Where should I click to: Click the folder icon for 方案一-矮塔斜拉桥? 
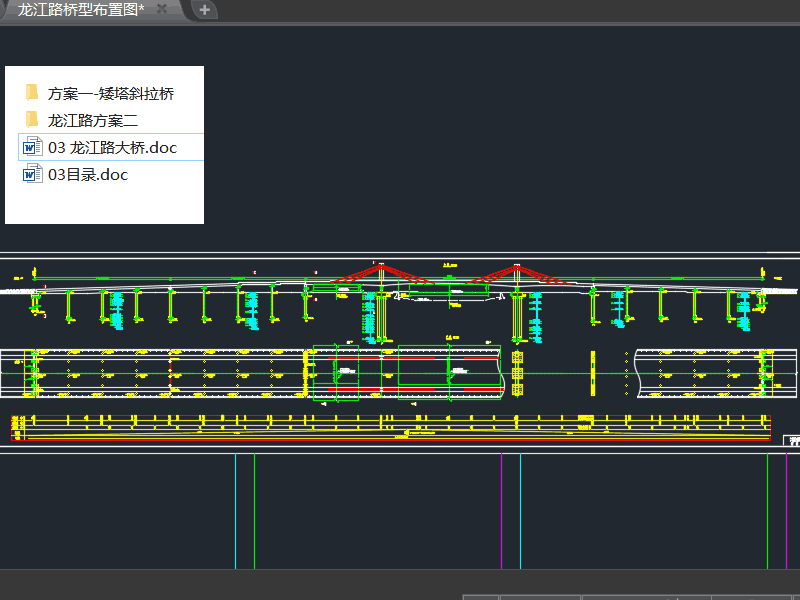pyautogui.click(x=32, y=93)
